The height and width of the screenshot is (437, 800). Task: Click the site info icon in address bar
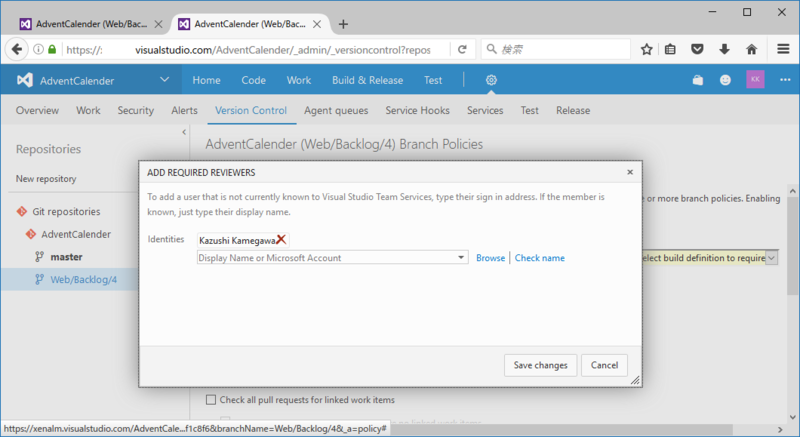click(38, 49)
